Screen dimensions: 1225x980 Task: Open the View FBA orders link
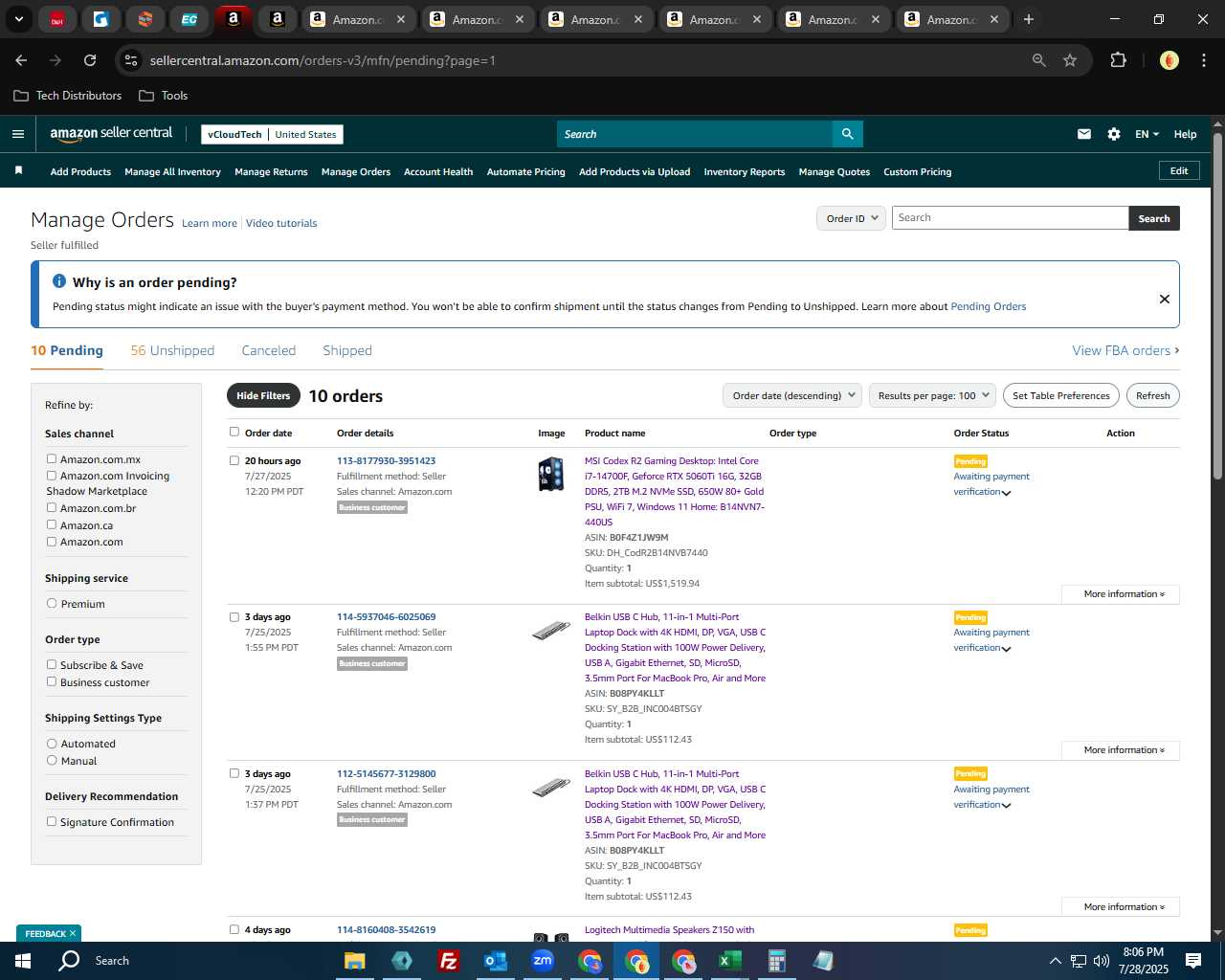tap(1125, 350)
